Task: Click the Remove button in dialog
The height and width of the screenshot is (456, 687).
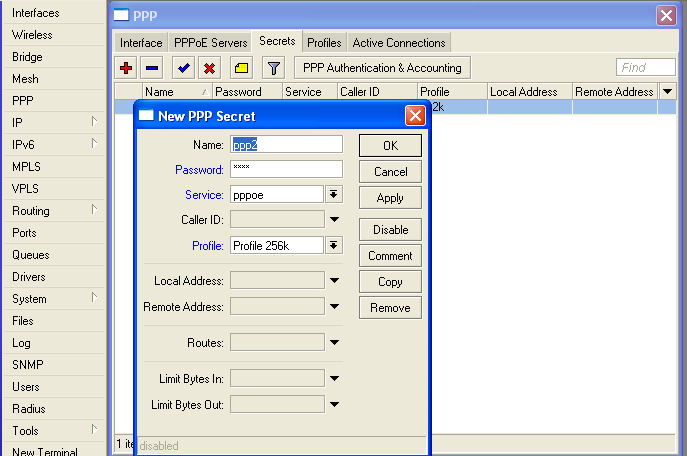Action: point(390,308)
